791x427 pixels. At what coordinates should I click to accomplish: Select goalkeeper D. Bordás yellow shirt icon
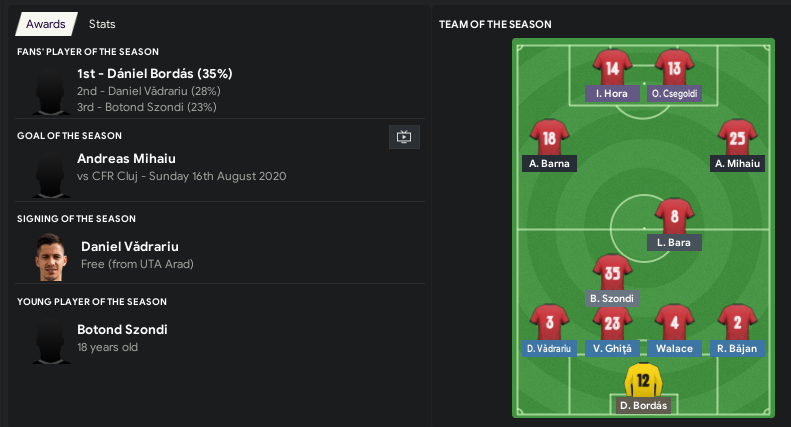[x=643, y=380]
